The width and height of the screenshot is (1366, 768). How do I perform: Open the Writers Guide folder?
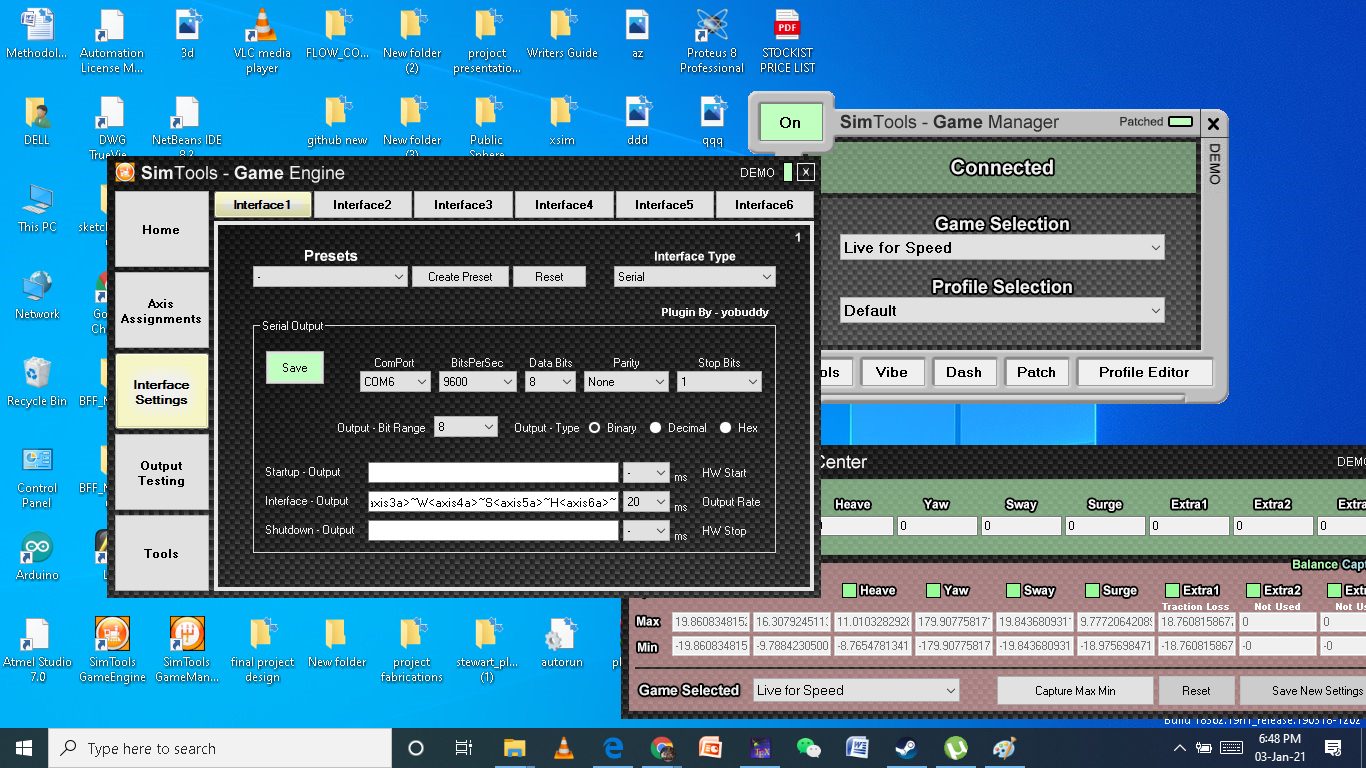[562, 34]
